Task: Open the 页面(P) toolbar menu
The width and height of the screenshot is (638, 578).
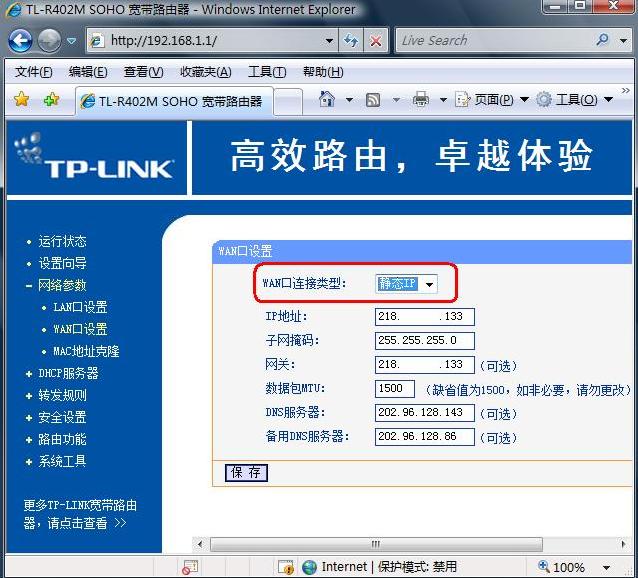Action: pyautogui.click(x=492, y=100)
